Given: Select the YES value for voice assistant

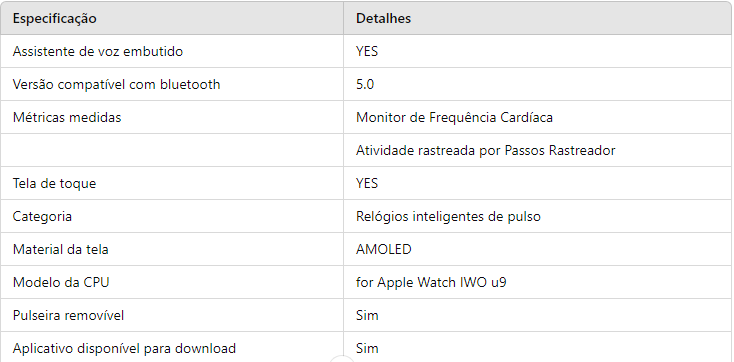Looking at the screenshot, I should pos(367,51).
